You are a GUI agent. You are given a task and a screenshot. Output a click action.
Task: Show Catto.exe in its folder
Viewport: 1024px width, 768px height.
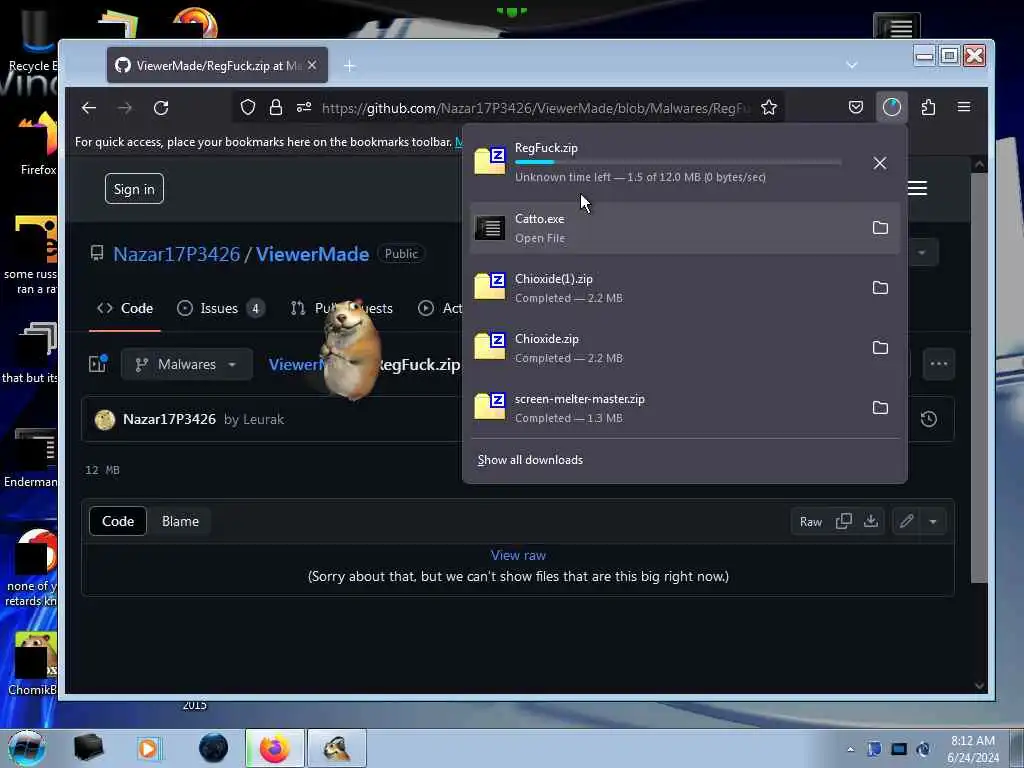pos(880,227)
